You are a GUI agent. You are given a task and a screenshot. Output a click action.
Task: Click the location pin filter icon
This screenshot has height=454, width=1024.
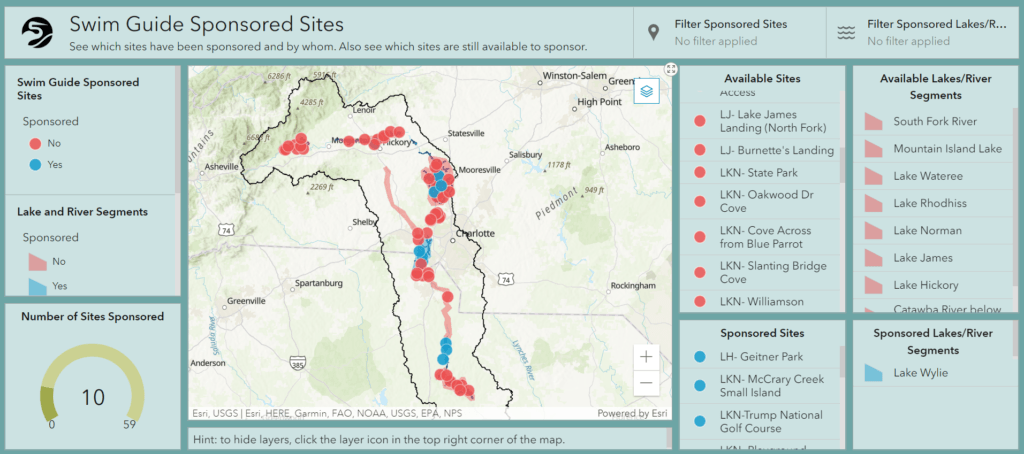point(654,33)
